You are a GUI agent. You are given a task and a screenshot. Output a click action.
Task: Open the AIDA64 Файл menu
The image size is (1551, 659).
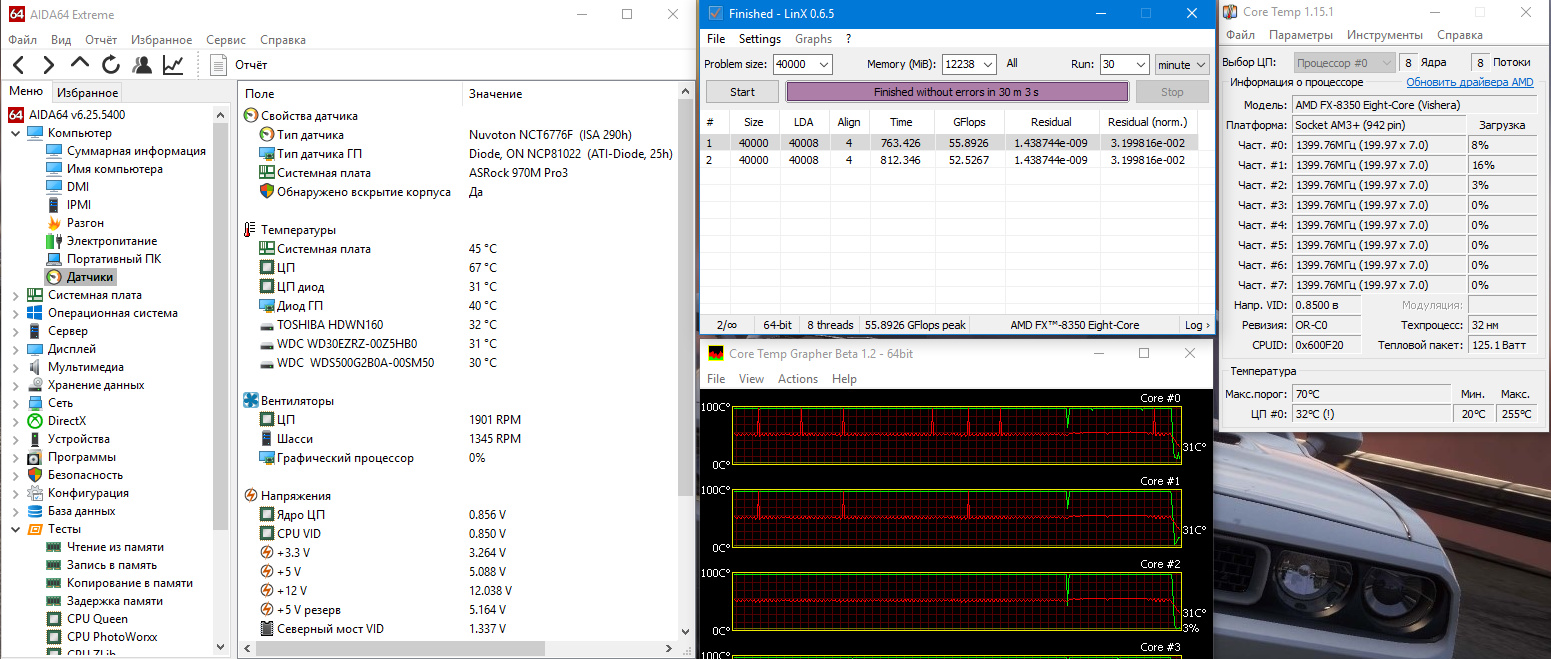coord(22,40)
